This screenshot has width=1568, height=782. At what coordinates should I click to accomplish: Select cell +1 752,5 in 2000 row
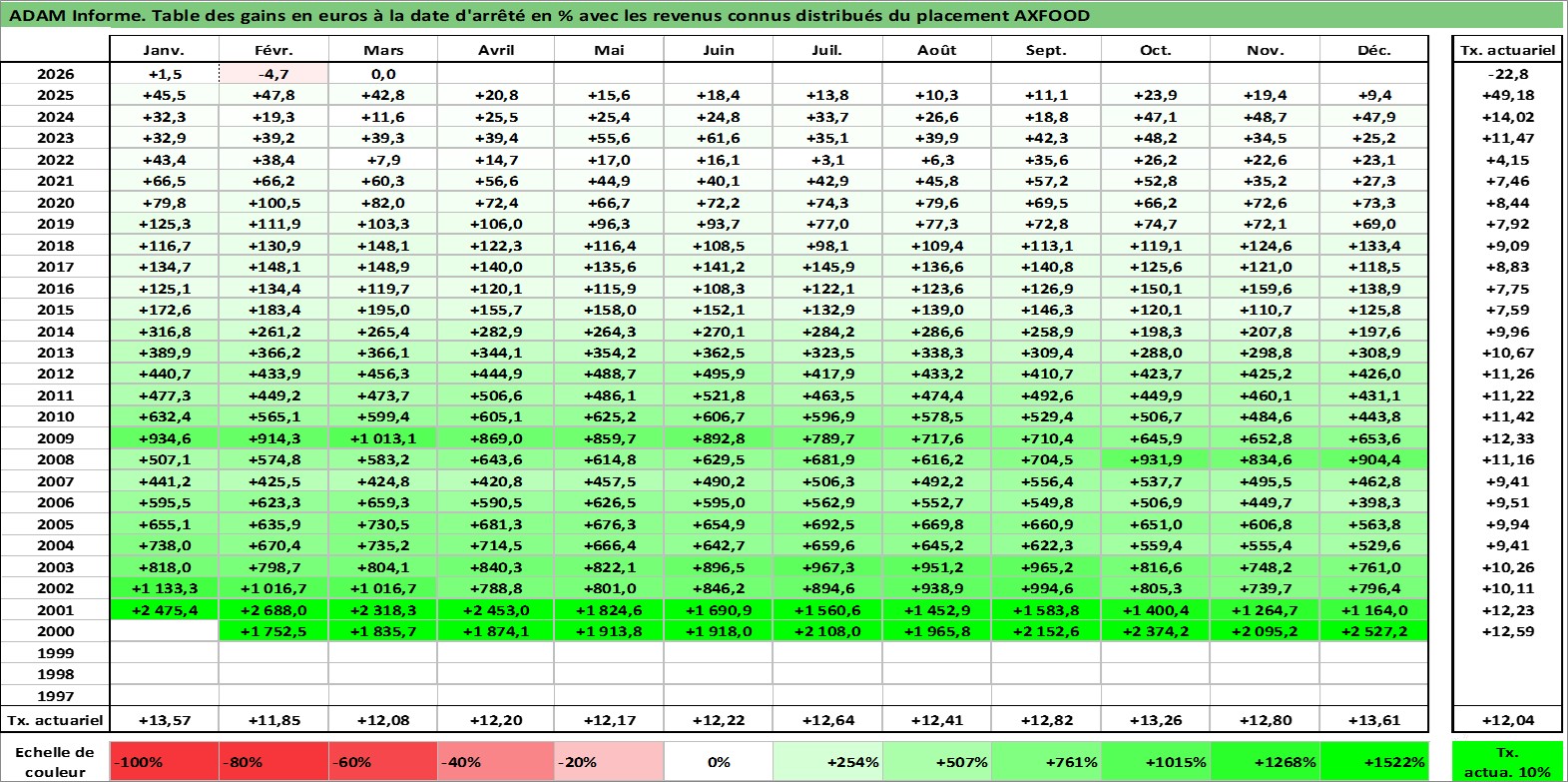(x=273, y=631)
